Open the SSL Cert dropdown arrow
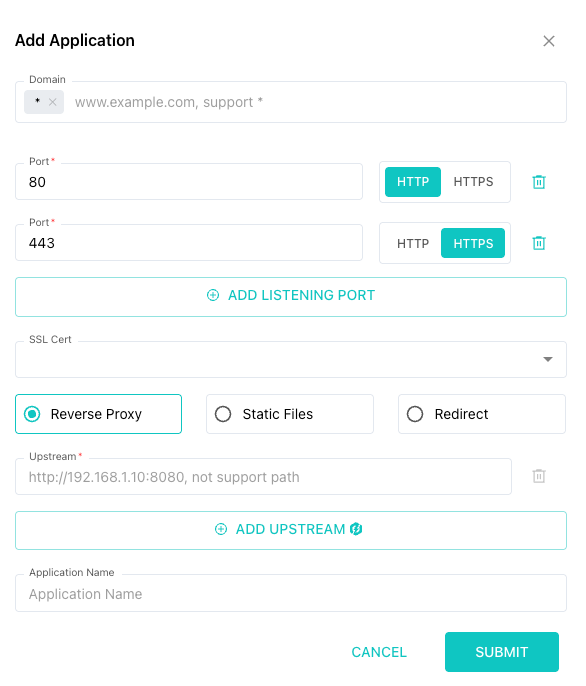The height and width of the screenshot is (686, 586). point(548,359)
